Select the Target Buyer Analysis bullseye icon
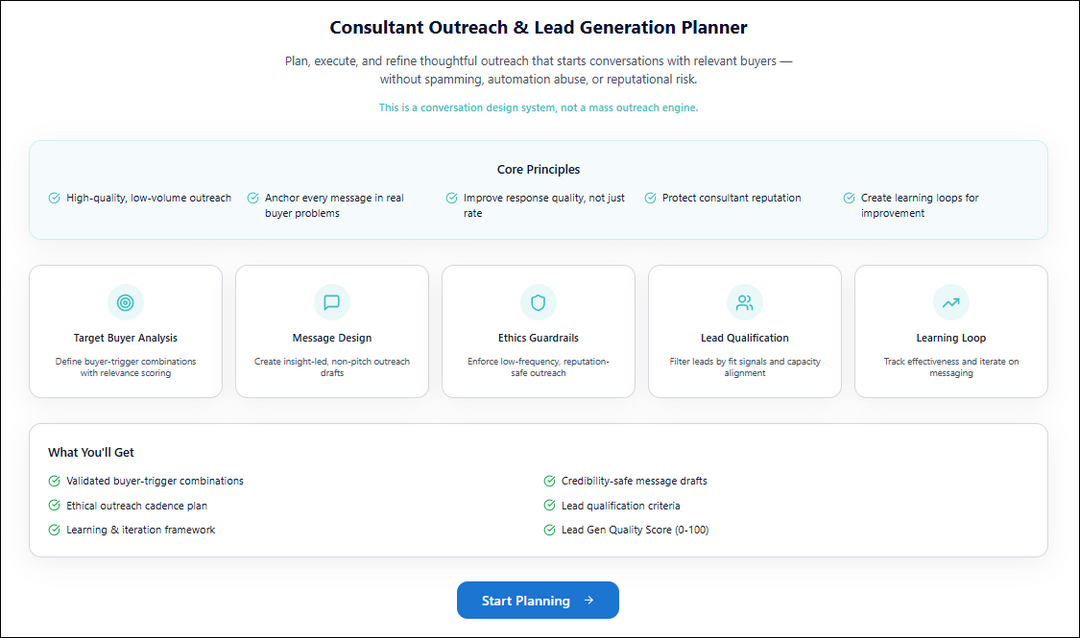The width and height of the screenshot is (1080, 638). 125,302
